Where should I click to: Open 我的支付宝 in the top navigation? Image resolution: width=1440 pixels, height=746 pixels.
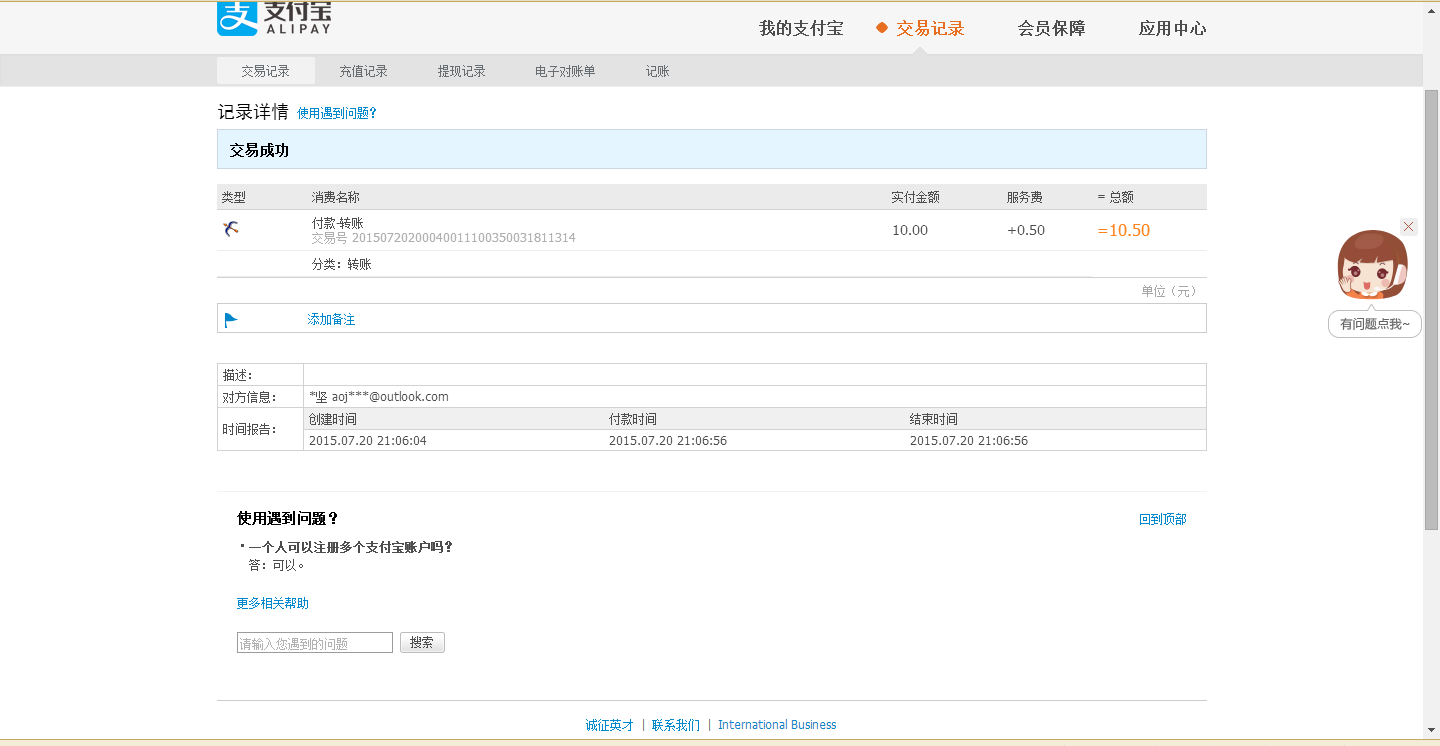click(801, 28)
